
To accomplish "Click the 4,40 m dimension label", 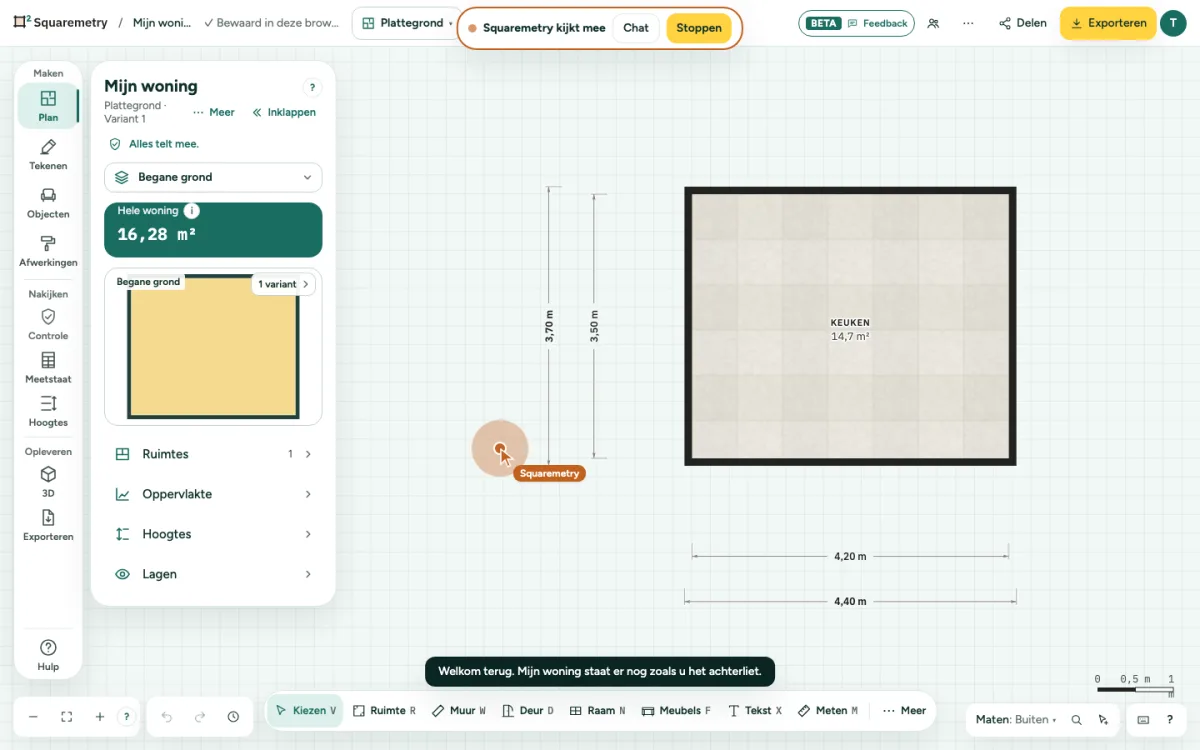I will (x=850, y=602).
